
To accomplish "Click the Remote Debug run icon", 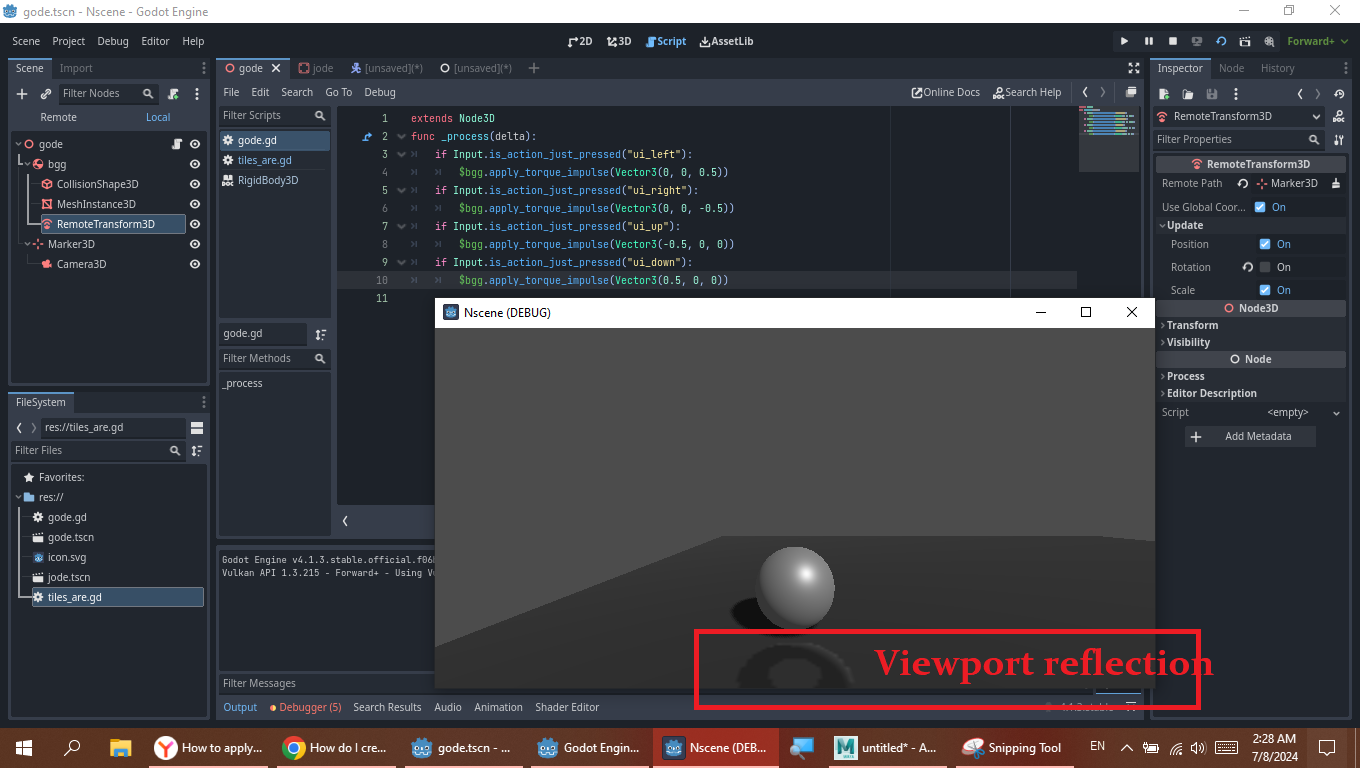I will [1197, 41].
